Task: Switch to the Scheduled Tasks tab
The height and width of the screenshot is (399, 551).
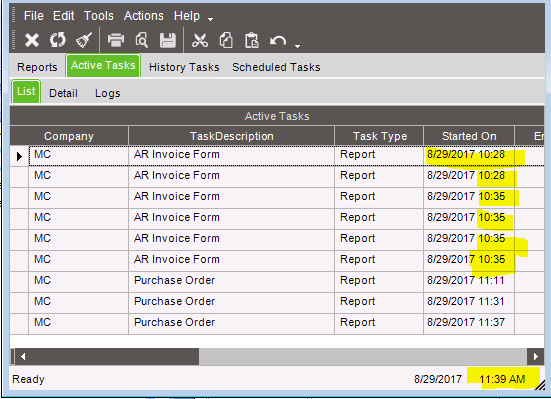Action: tap(276, 67)
